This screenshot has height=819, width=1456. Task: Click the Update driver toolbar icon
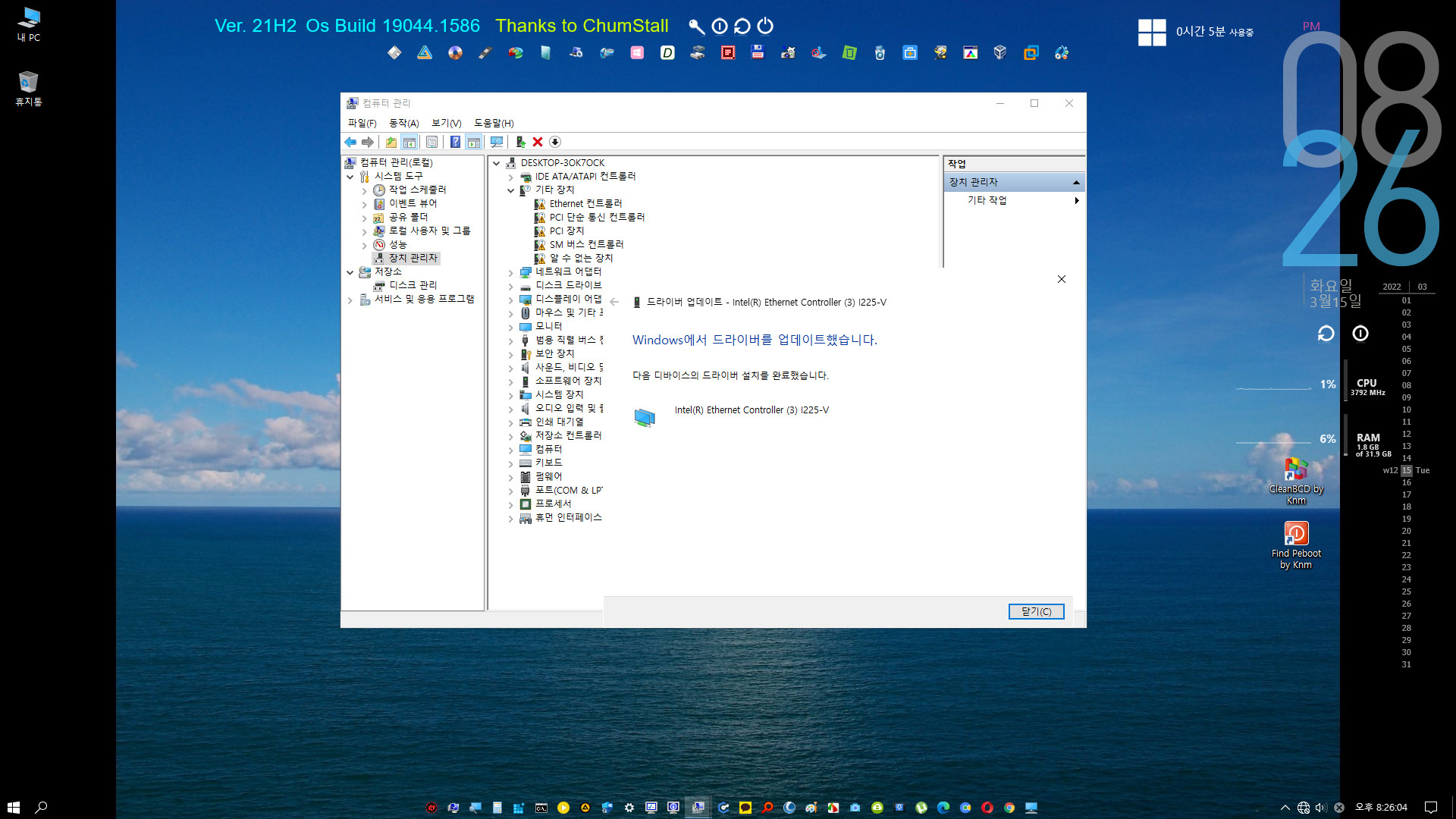click(x=520, y=142)
